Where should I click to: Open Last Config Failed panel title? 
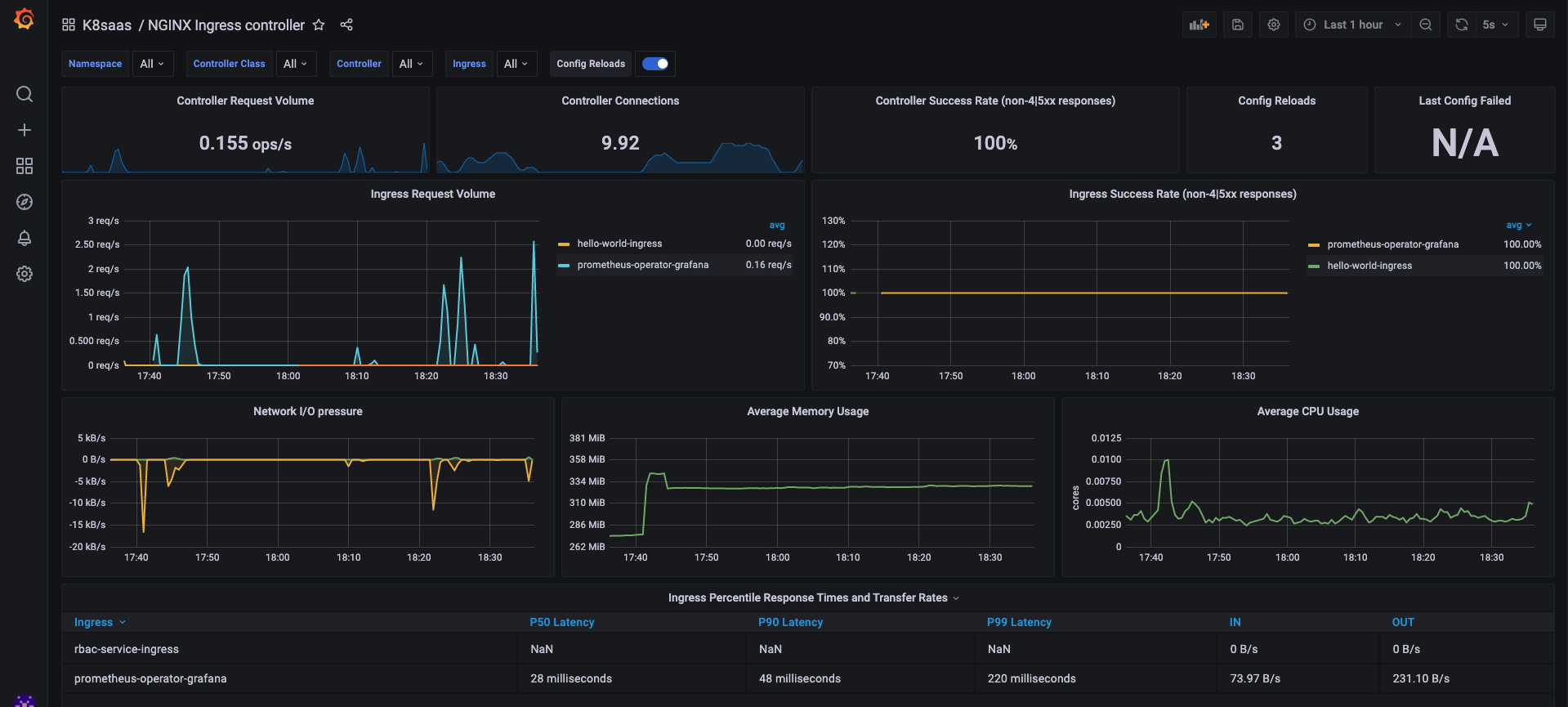tap(1464, 101)
